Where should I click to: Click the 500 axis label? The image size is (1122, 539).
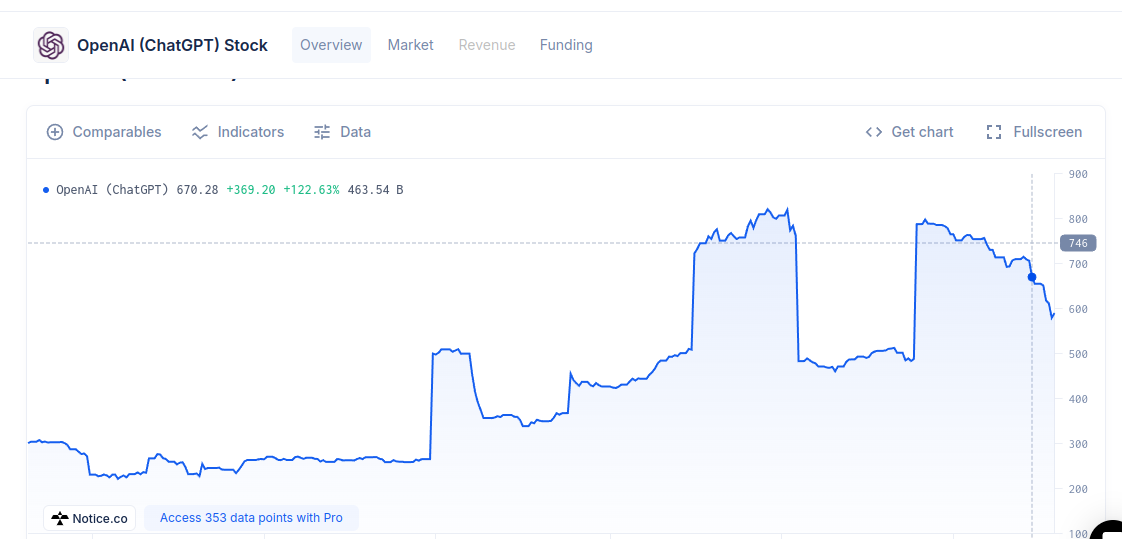[x=1078, y=354]
